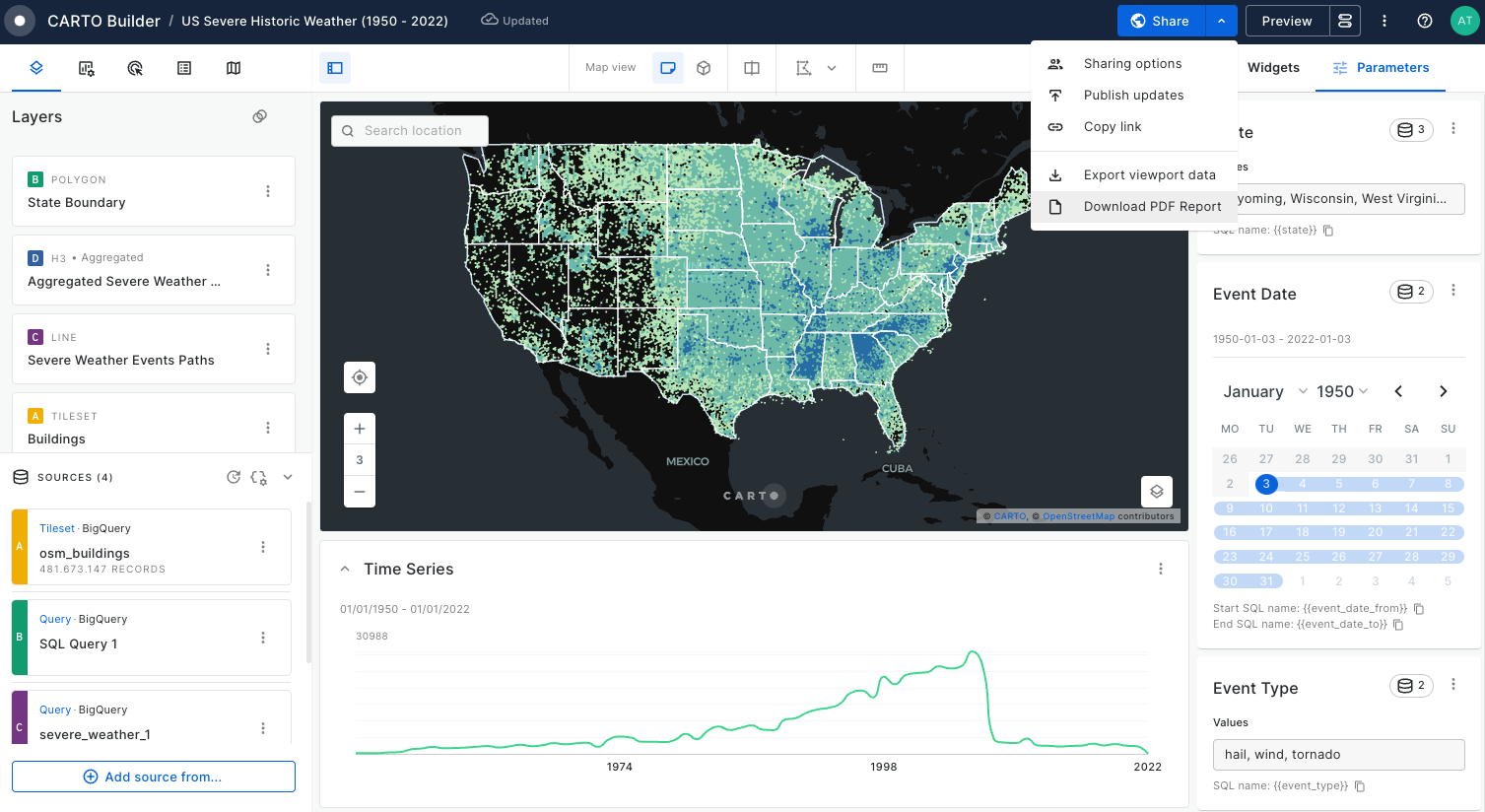Click the Preview button
The height and width of the screenshot is (812, 1485).
[x=1286, y=21]
